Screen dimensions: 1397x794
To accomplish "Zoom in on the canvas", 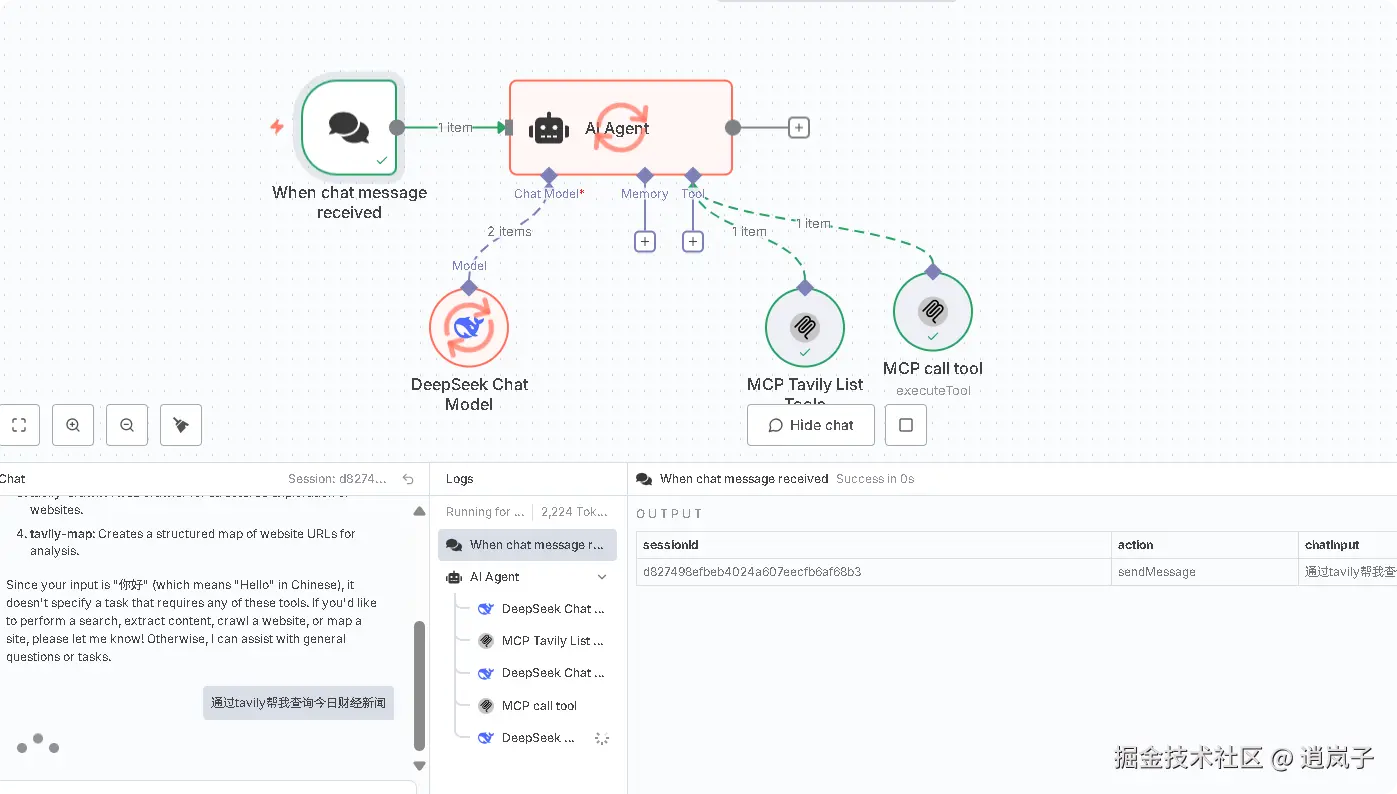I will [73, 425].
